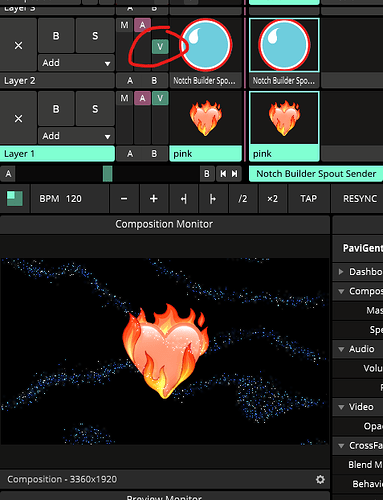
Task: Click the crossfader next clip icon
Action: 235,174
